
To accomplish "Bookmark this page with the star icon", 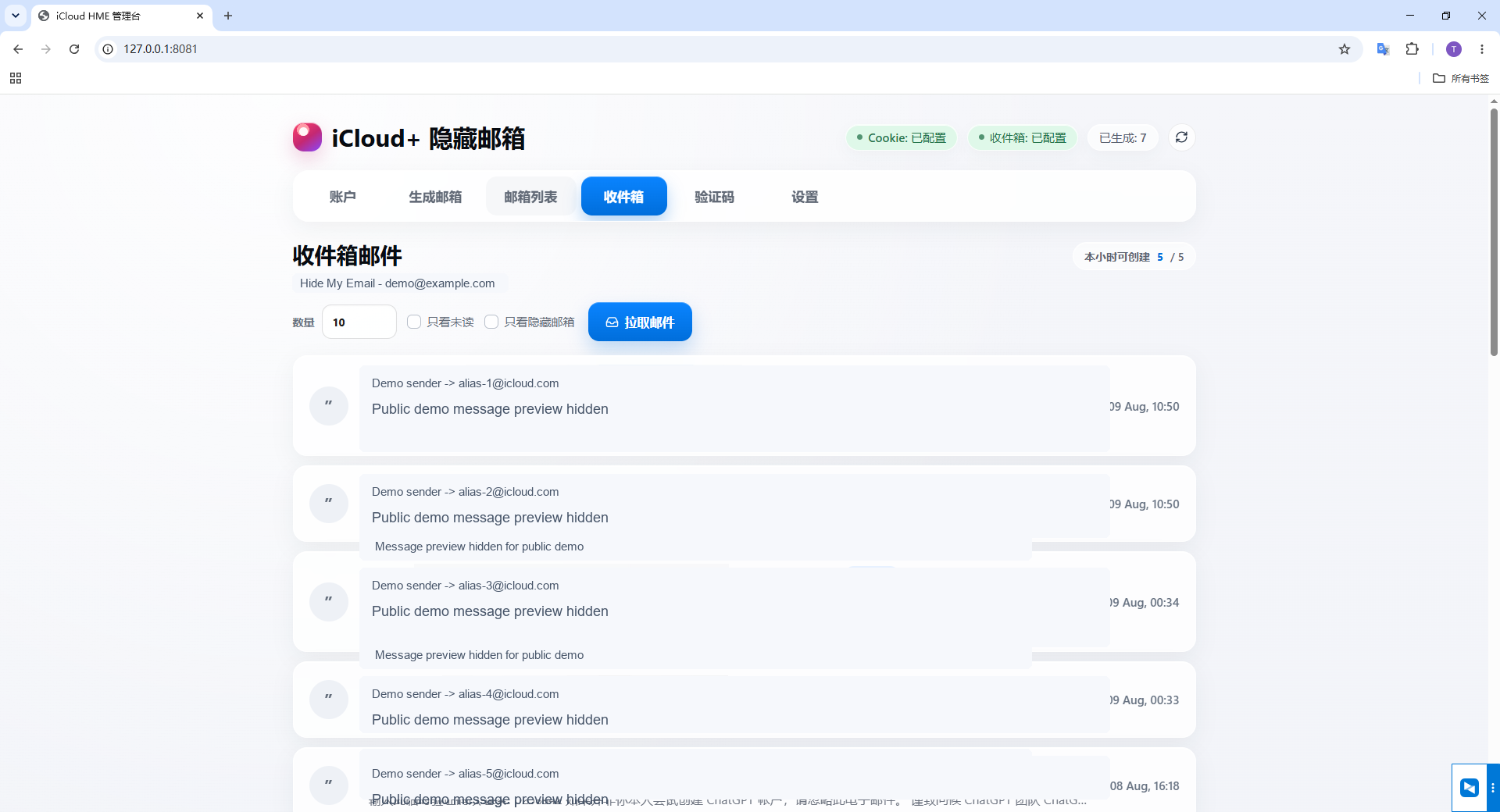I will 1345,49.
